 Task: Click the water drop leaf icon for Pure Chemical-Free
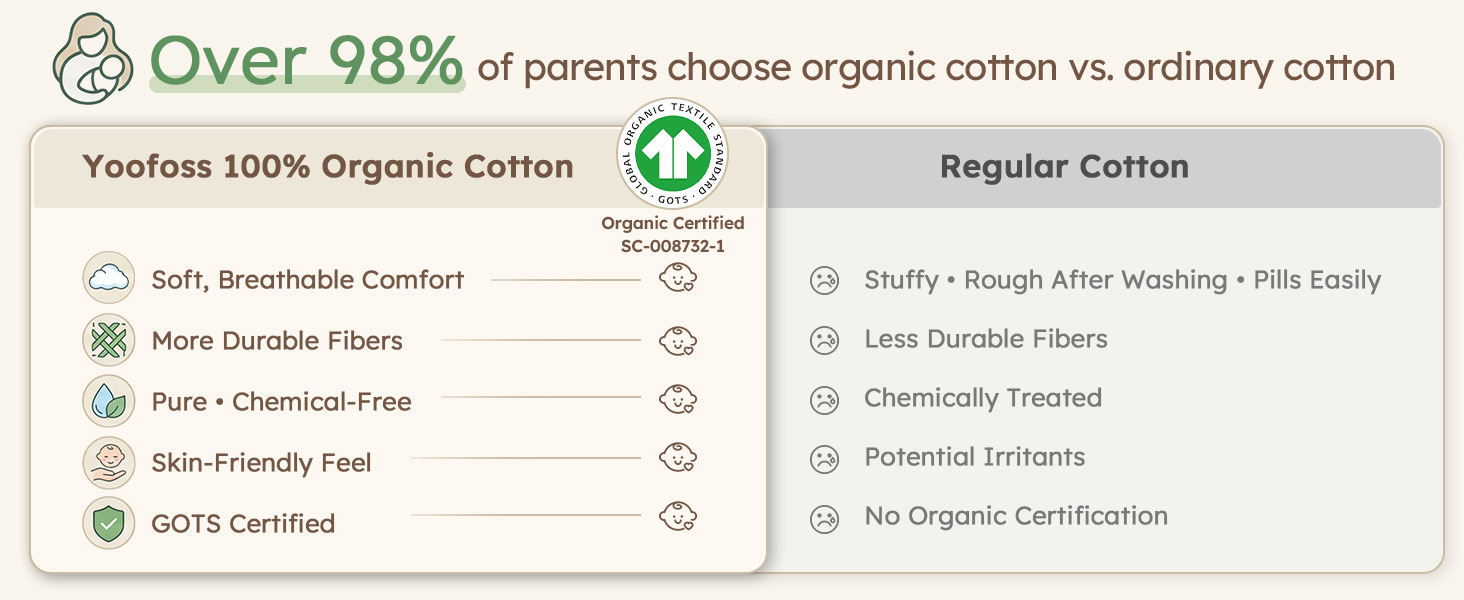coord(108,401)
